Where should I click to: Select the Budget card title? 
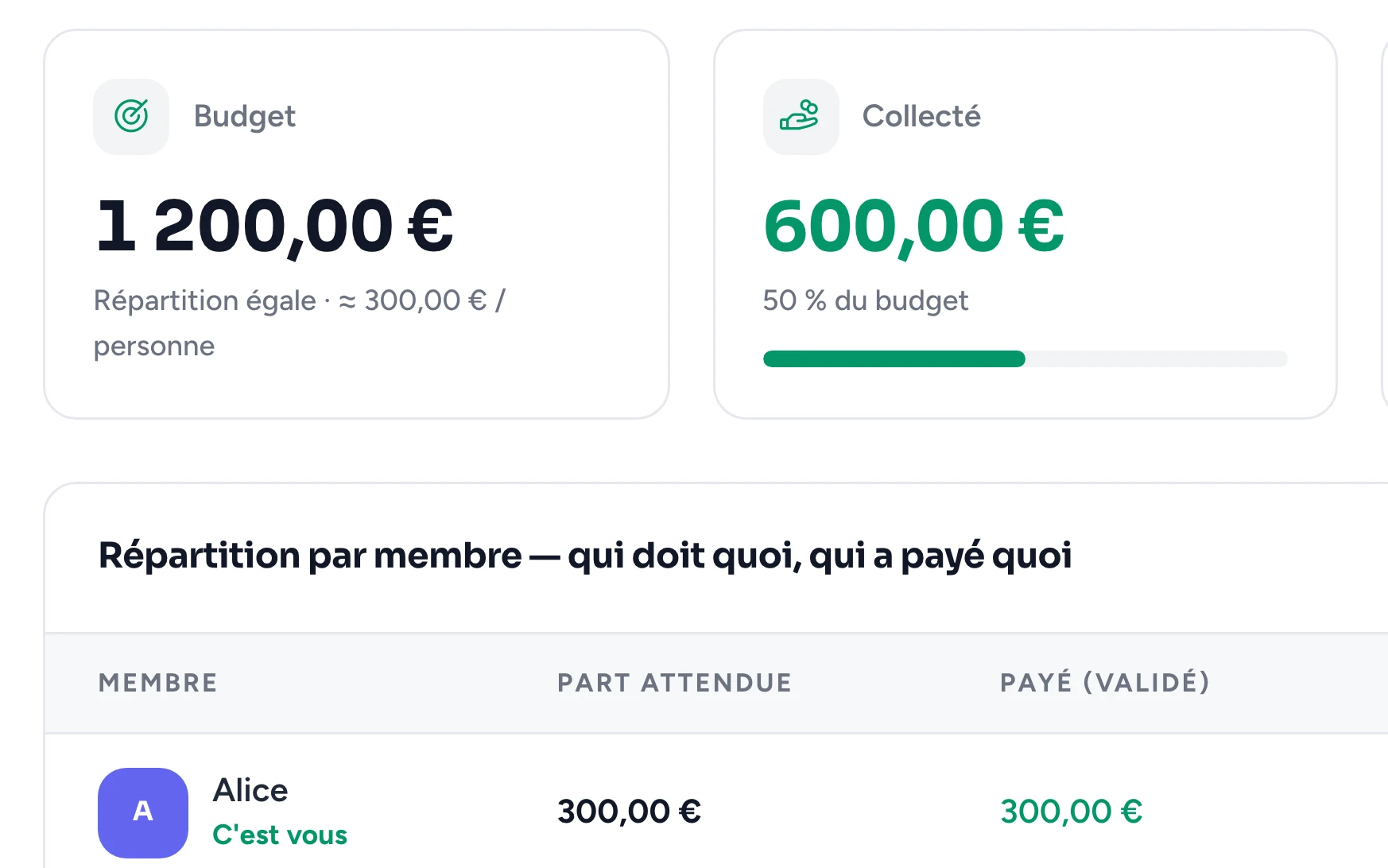(245, 116)
